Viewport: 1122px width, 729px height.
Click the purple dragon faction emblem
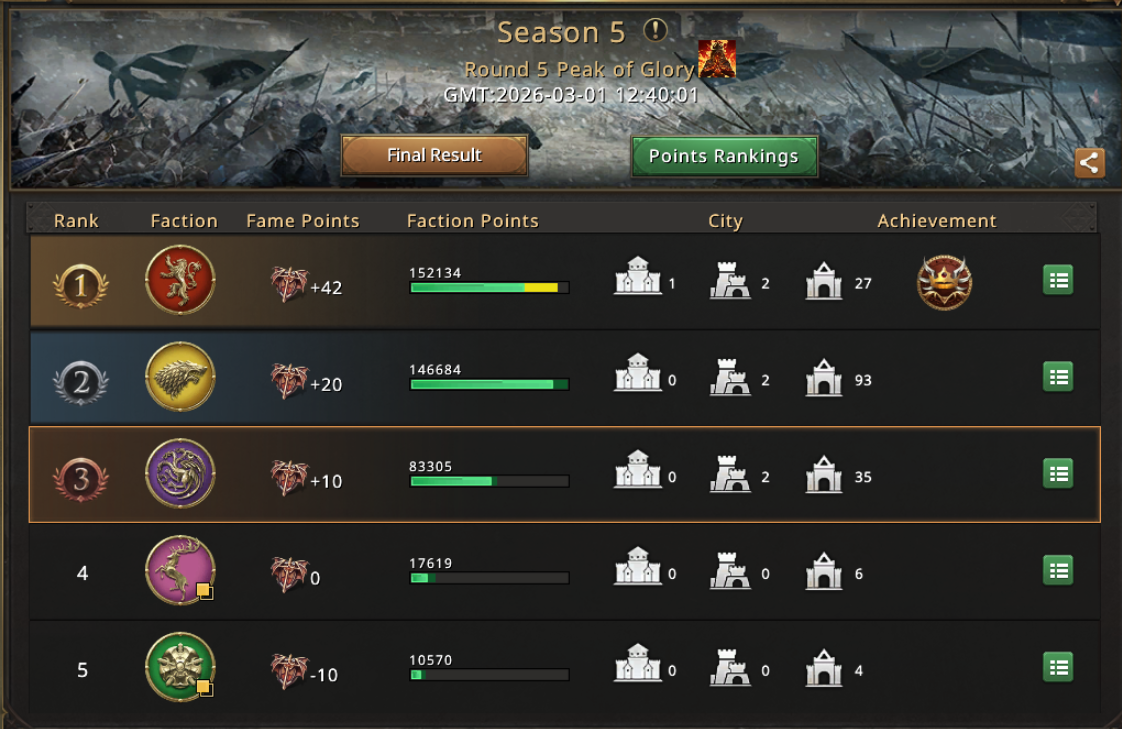coord(180,473)
